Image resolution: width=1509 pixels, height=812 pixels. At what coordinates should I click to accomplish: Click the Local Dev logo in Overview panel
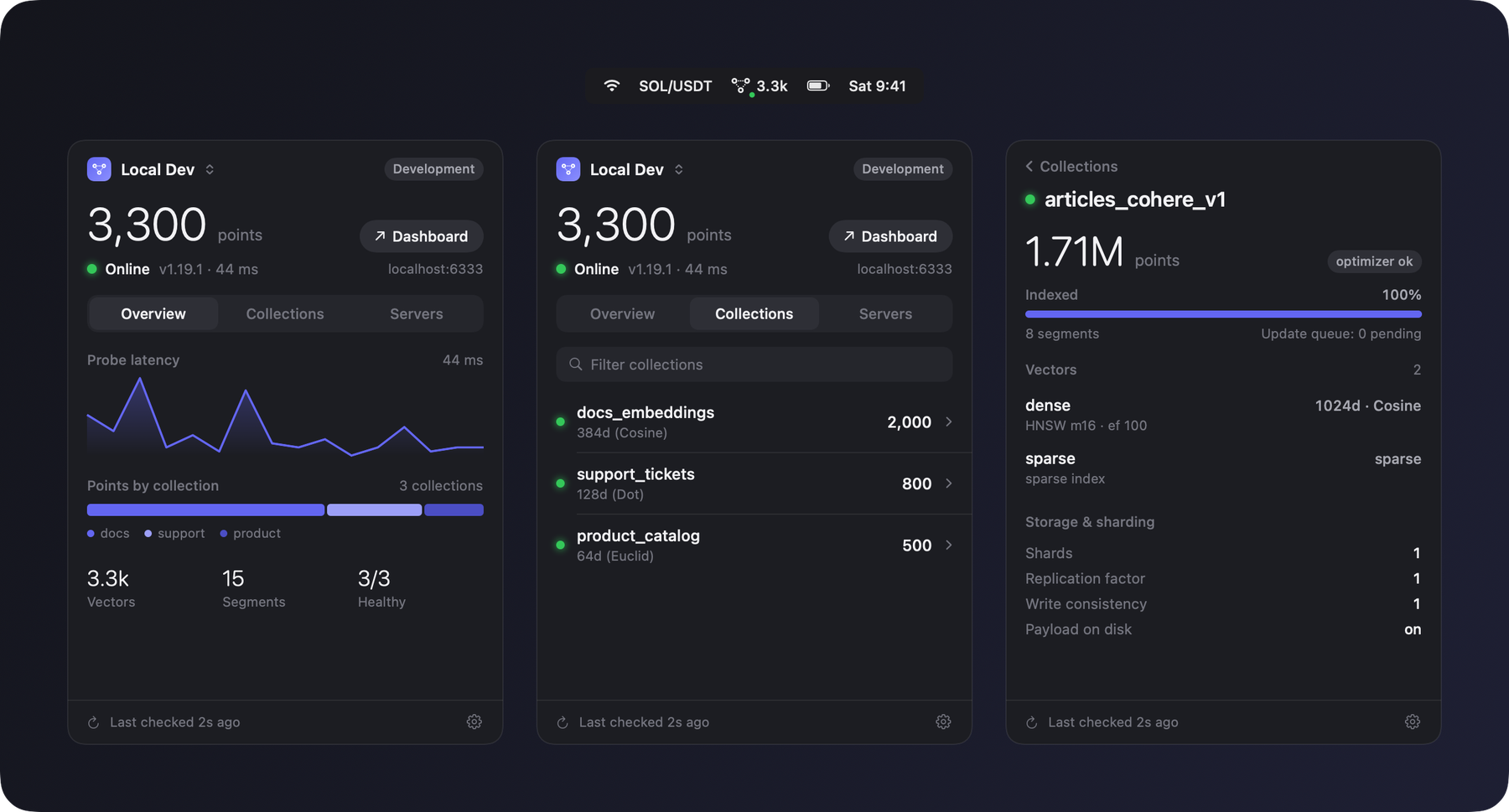click(99, 169)
